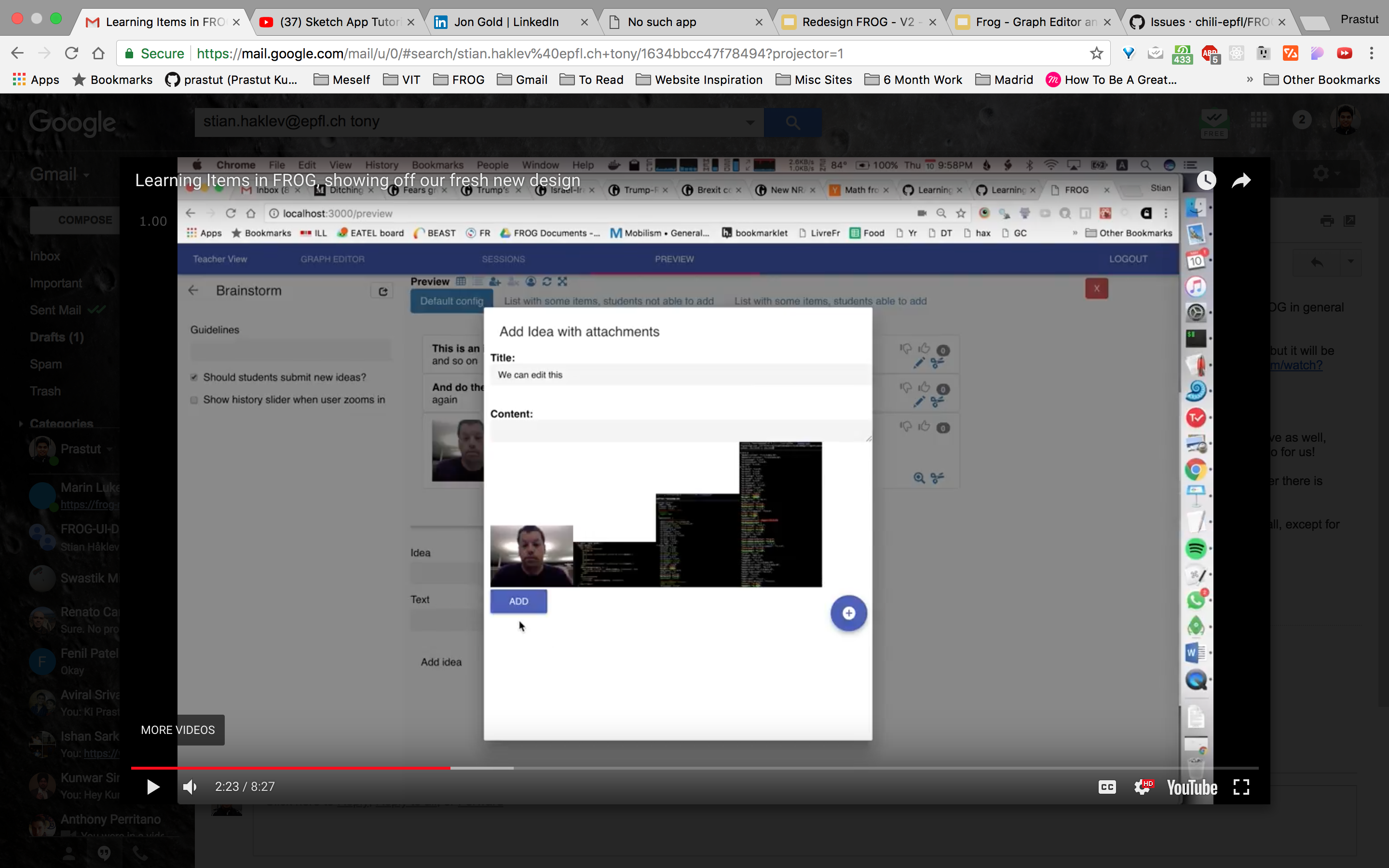Reload the current browser page
Image resolution: width=1389 pixels, height=868 pixels.
(71, 54)
